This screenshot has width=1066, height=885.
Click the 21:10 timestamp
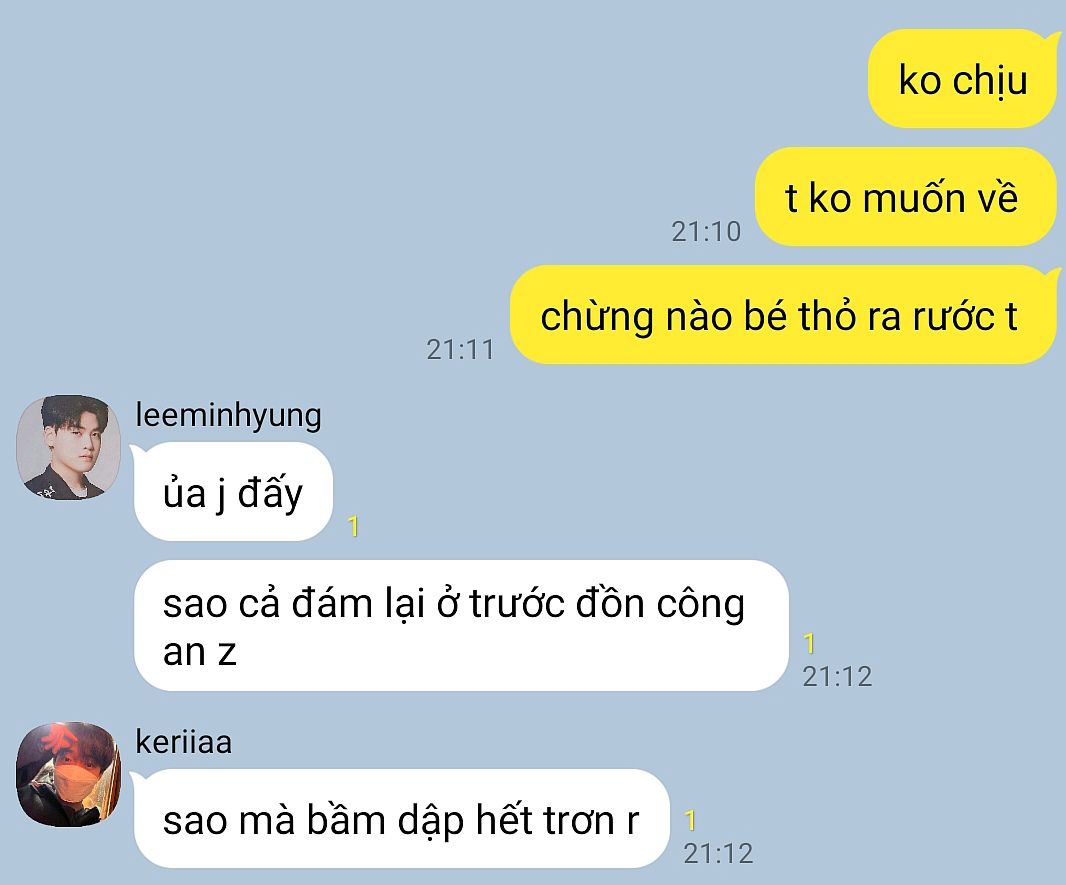click(x=706, y=232)
